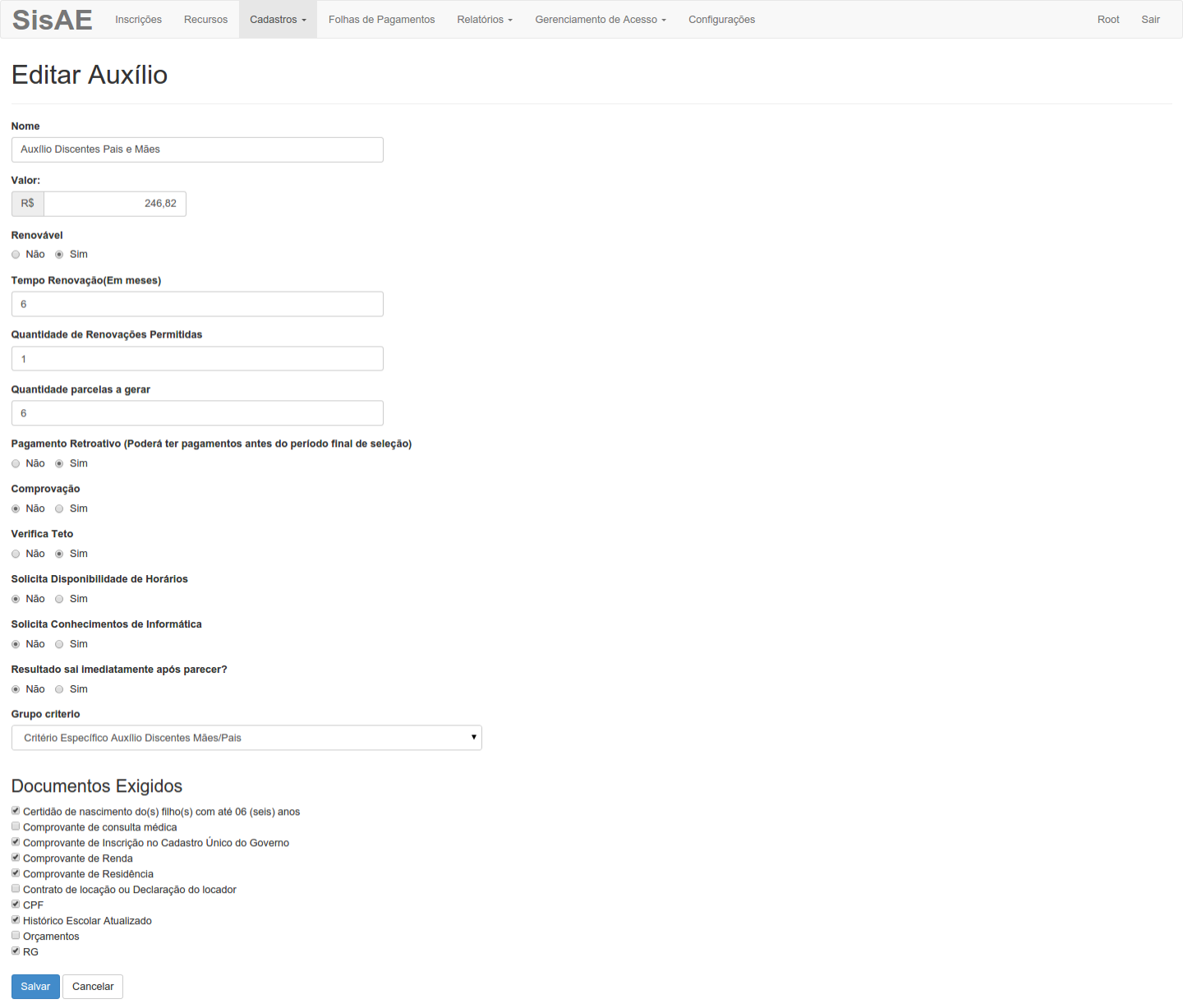Uncheck Comprovante de Residência checkbox
This screenshot has height=1008, width=1183.
pos(16,873)
